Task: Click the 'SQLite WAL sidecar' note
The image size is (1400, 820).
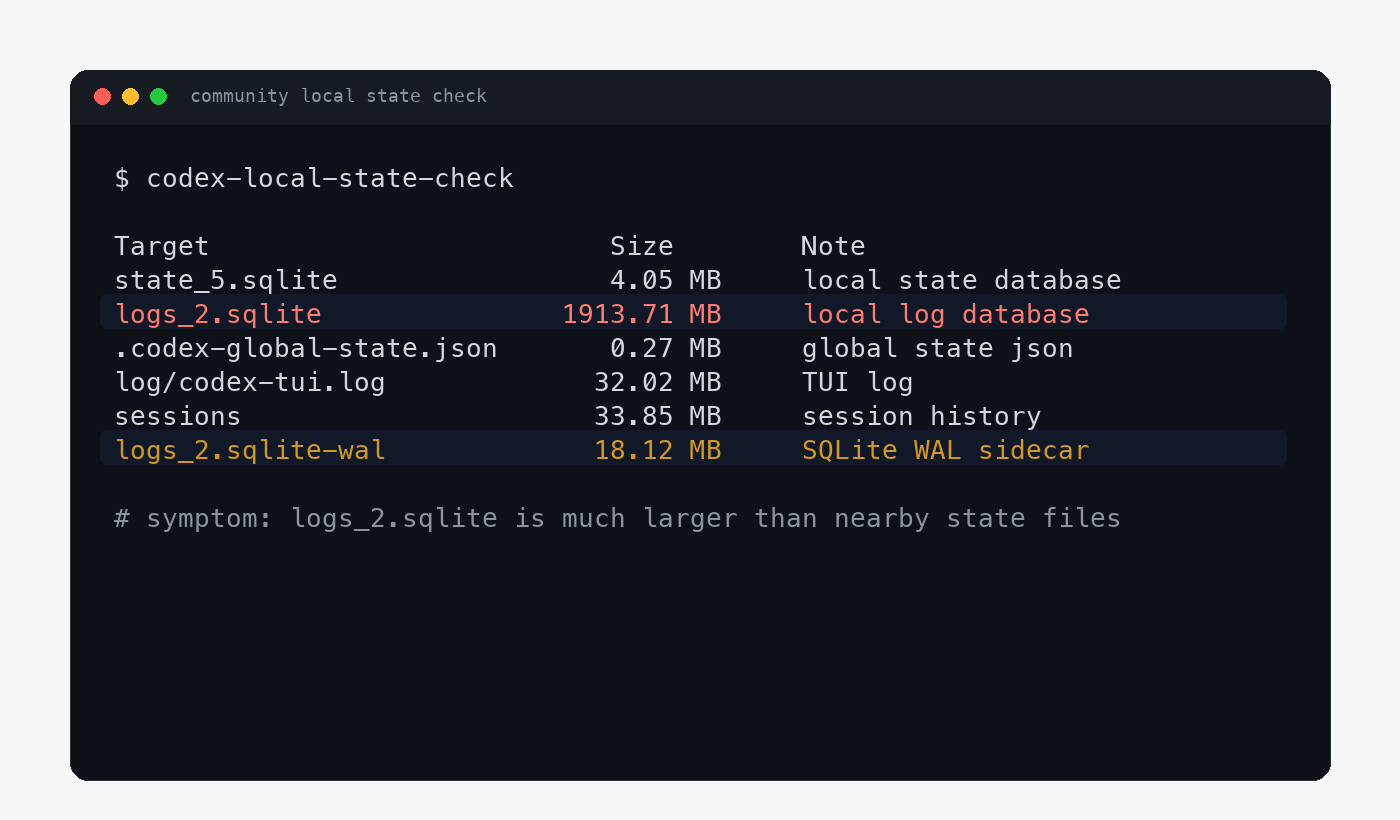Action: [946, 450]
